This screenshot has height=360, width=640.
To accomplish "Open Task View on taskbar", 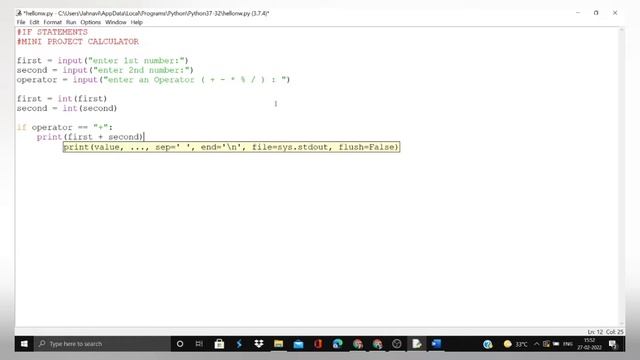I will click(x=199, y=344).
